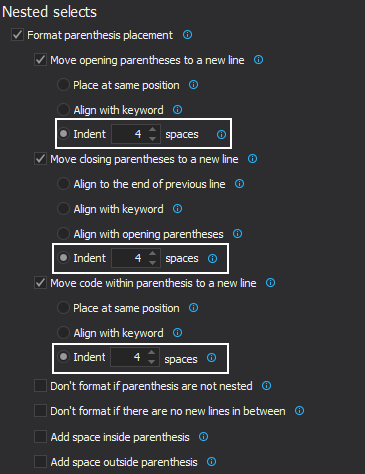
Task: Click info icon beside Add space outside parenthesis
Action: pos(211,462)
